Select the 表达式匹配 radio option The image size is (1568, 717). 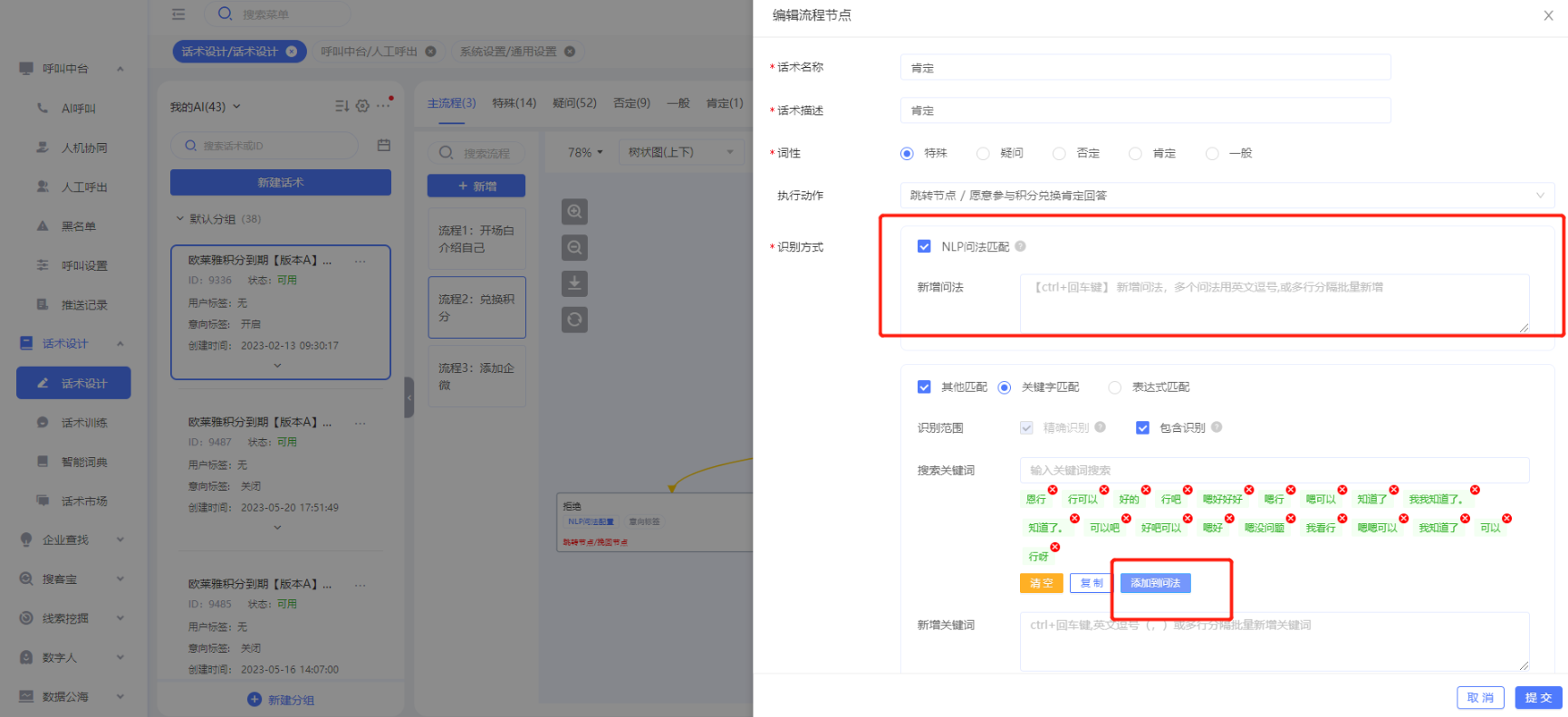point(1115,387)
